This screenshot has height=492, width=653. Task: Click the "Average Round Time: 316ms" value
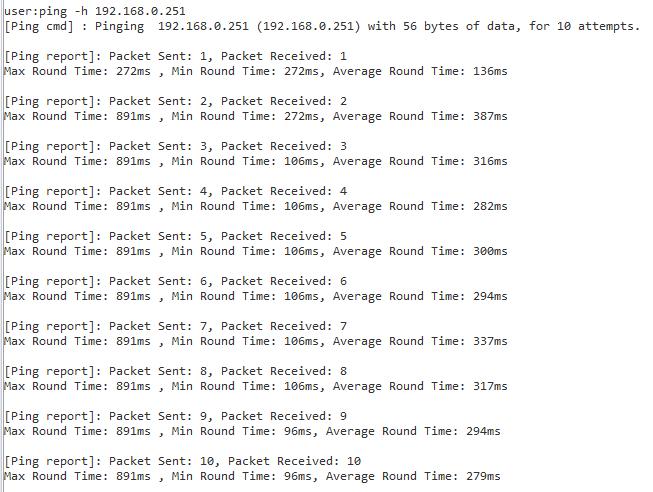pyautogui.click(x=420, y=161)
